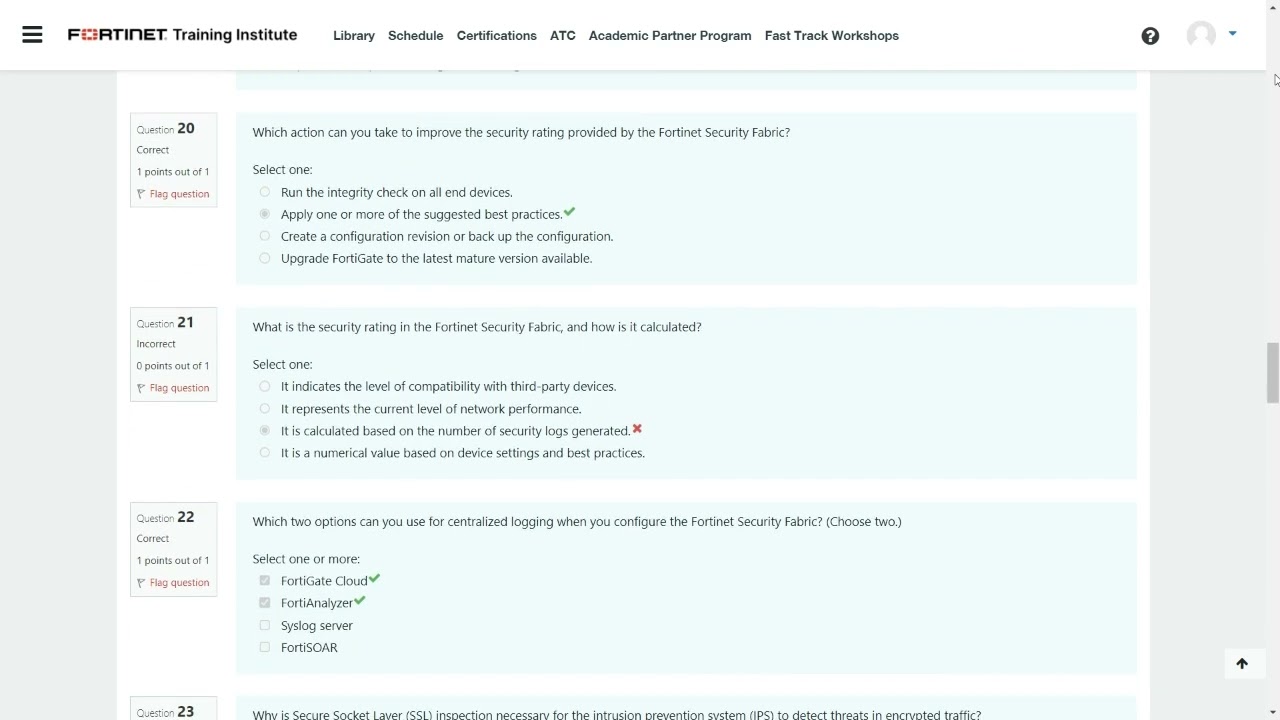Open Fast Track Workshops page
This screenshot has width=1280, height=720.
click(x=832, y=35)
